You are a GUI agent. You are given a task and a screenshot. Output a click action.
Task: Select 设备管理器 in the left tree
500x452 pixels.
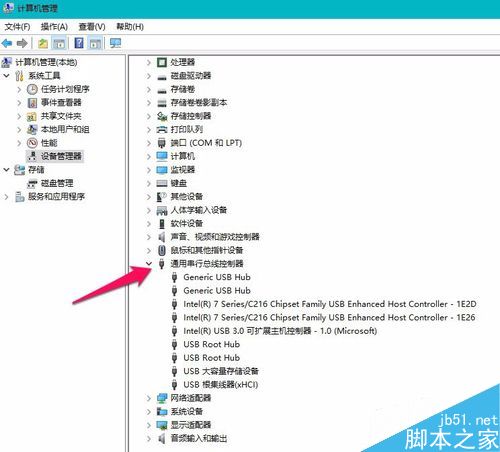(61, 156)
